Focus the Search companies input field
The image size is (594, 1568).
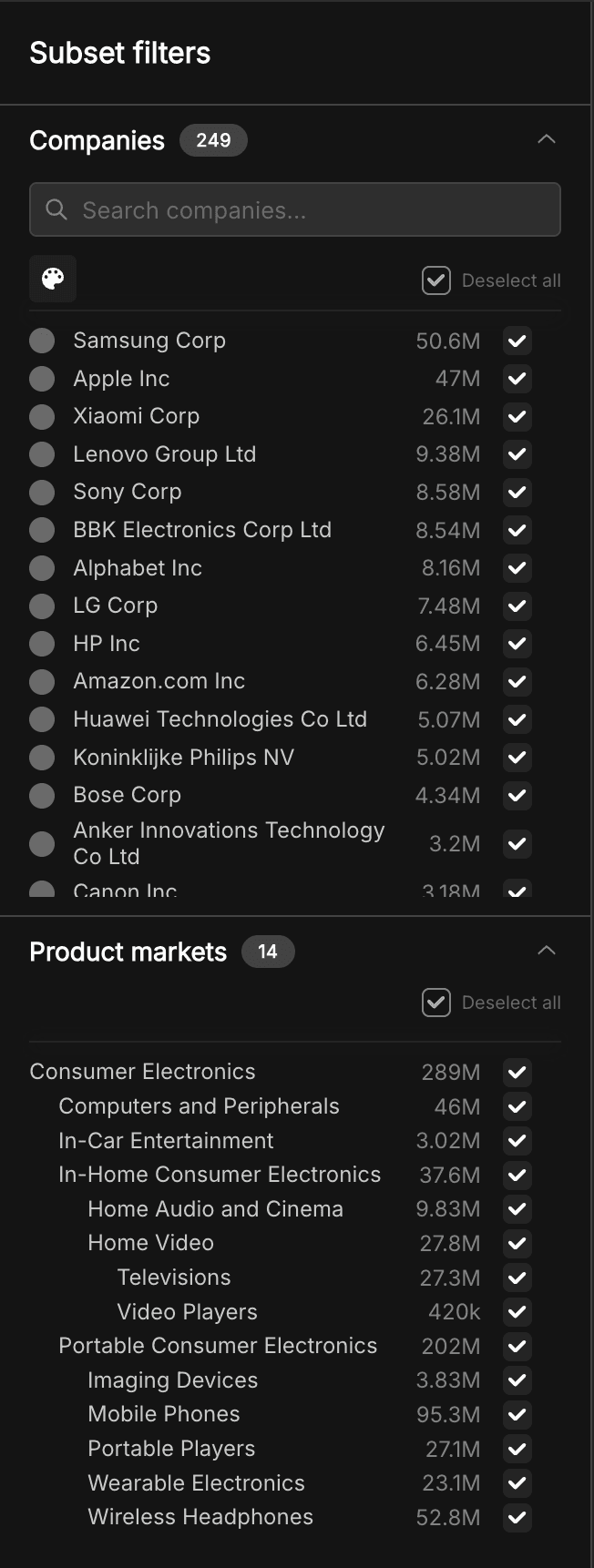coord(295,210)
